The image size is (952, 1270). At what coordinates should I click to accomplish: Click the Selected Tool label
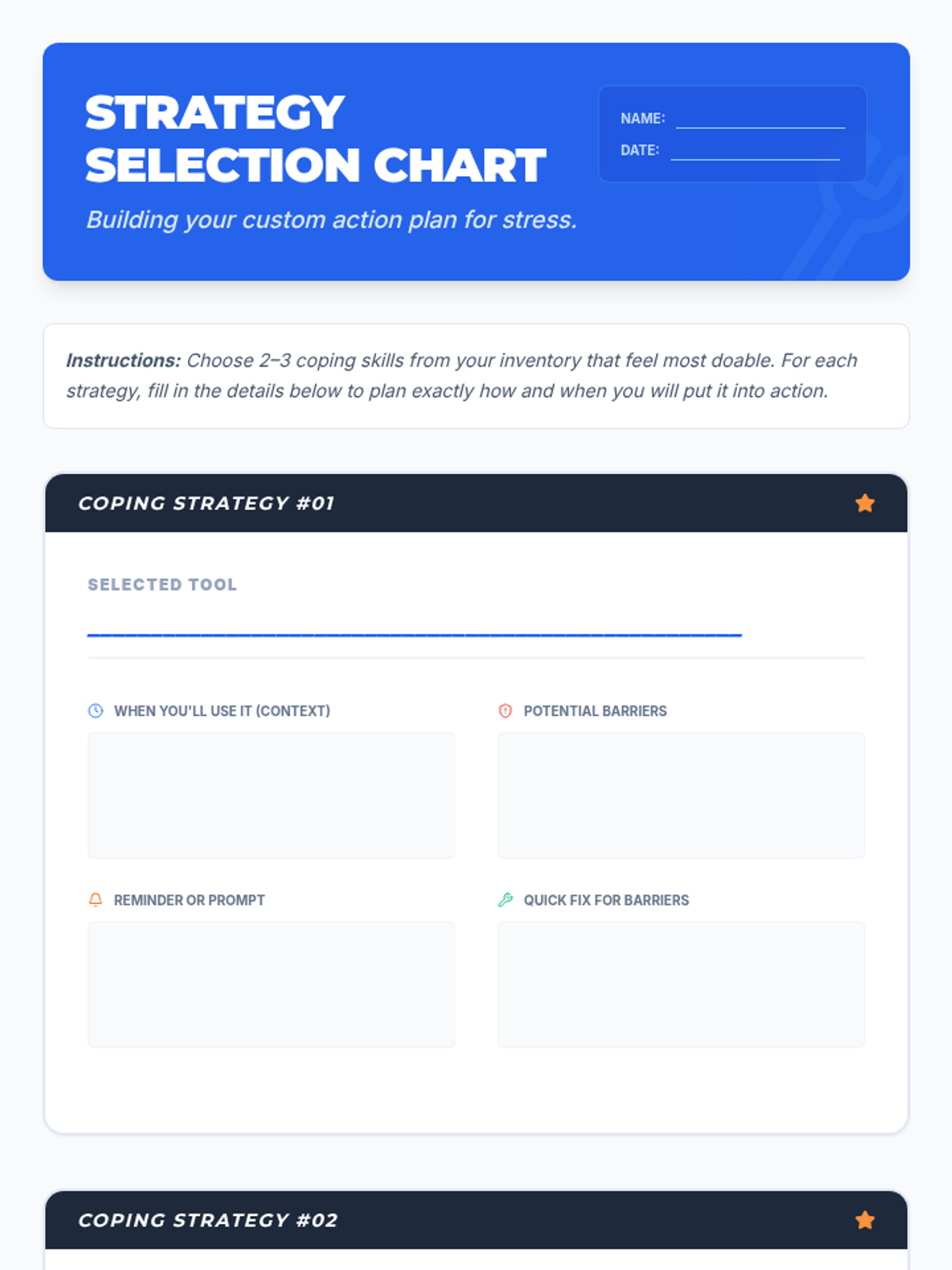pos(162,584)
